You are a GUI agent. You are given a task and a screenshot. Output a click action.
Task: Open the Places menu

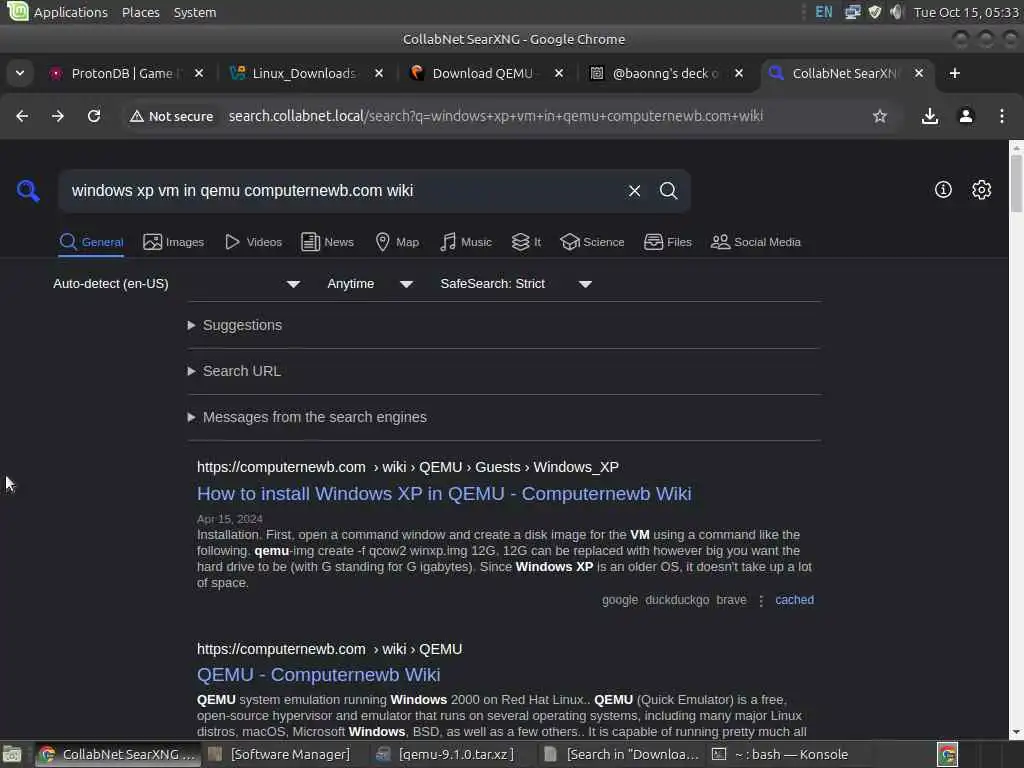pos(140,12)
